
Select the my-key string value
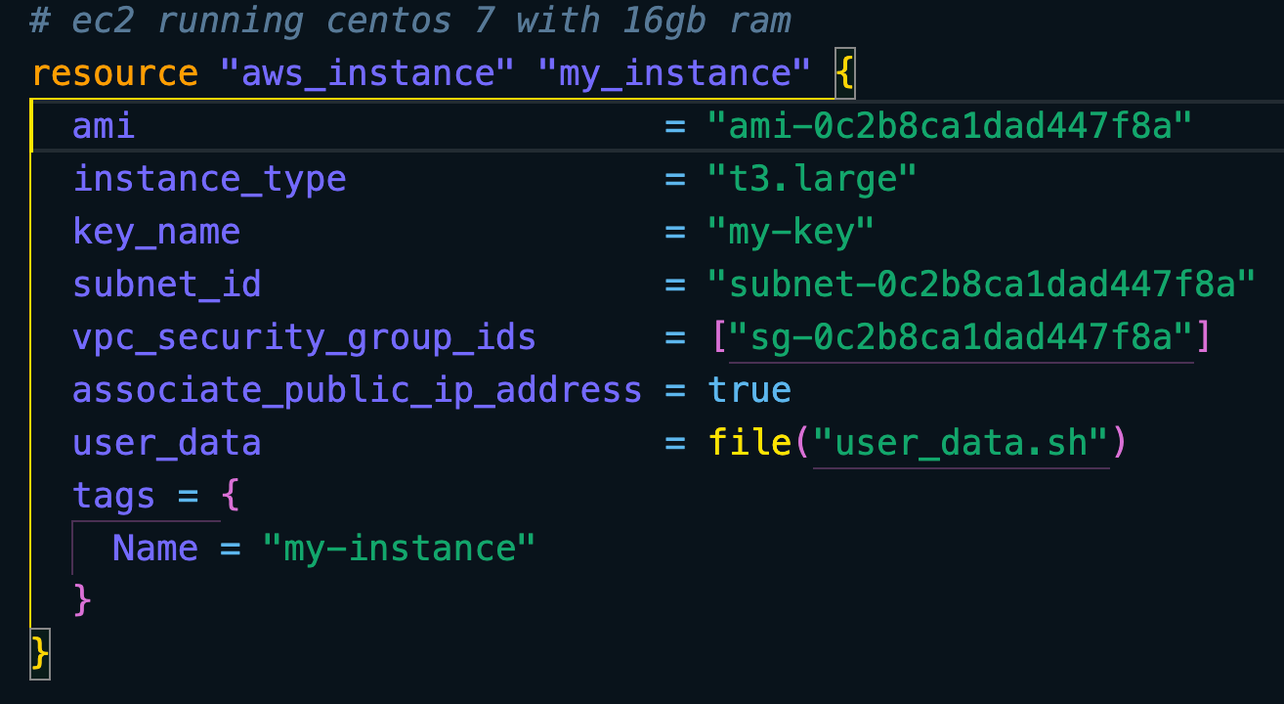(792, 231)
